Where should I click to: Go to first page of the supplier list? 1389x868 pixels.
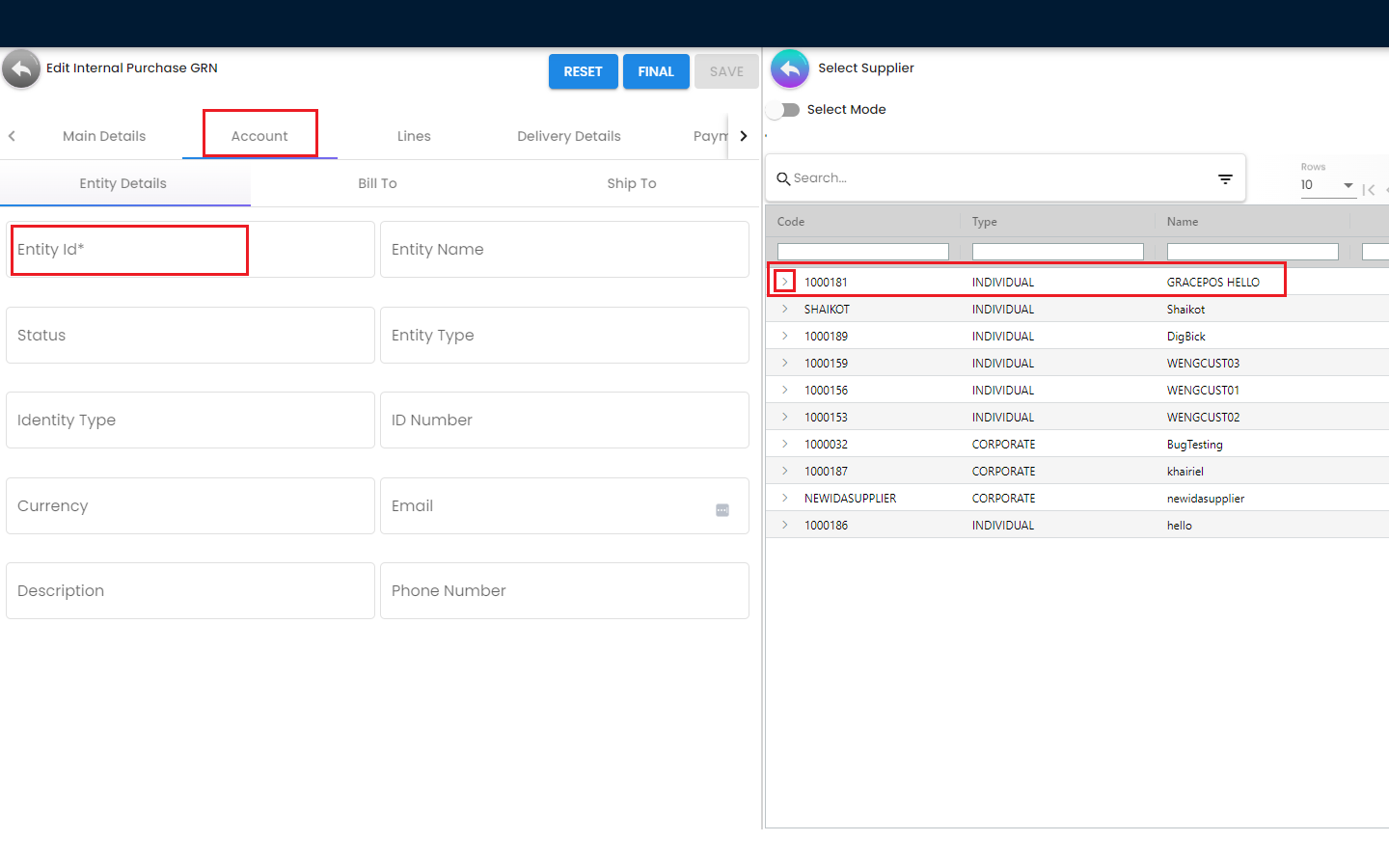pyautogui.click(x=1368, y=190)
